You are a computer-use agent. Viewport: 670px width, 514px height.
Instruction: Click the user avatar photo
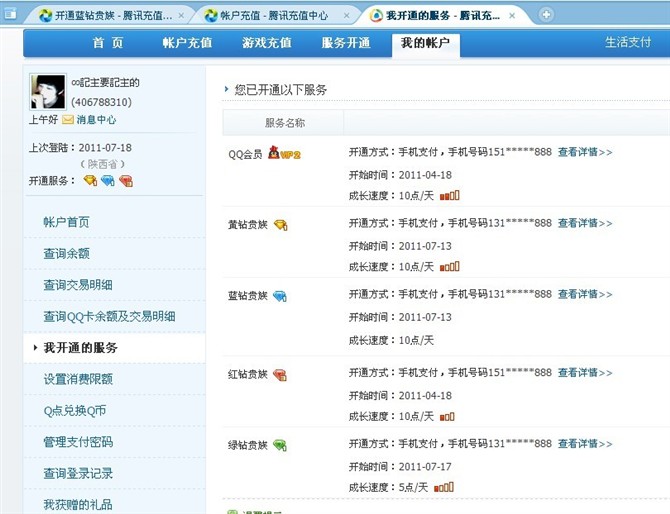[x=48, y=91]
